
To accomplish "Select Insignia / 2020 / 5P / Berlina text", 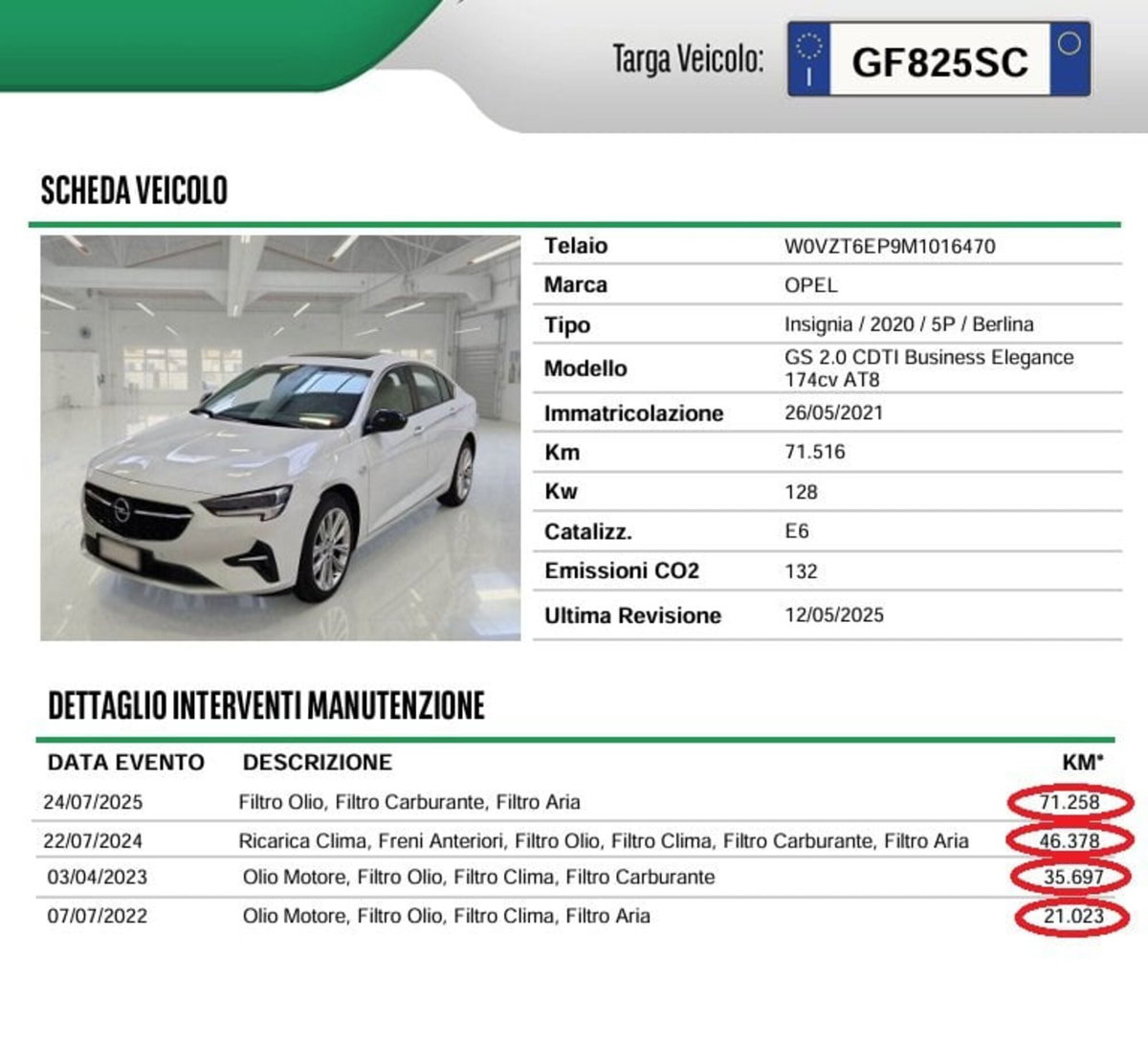I will (x=909, y=324).
